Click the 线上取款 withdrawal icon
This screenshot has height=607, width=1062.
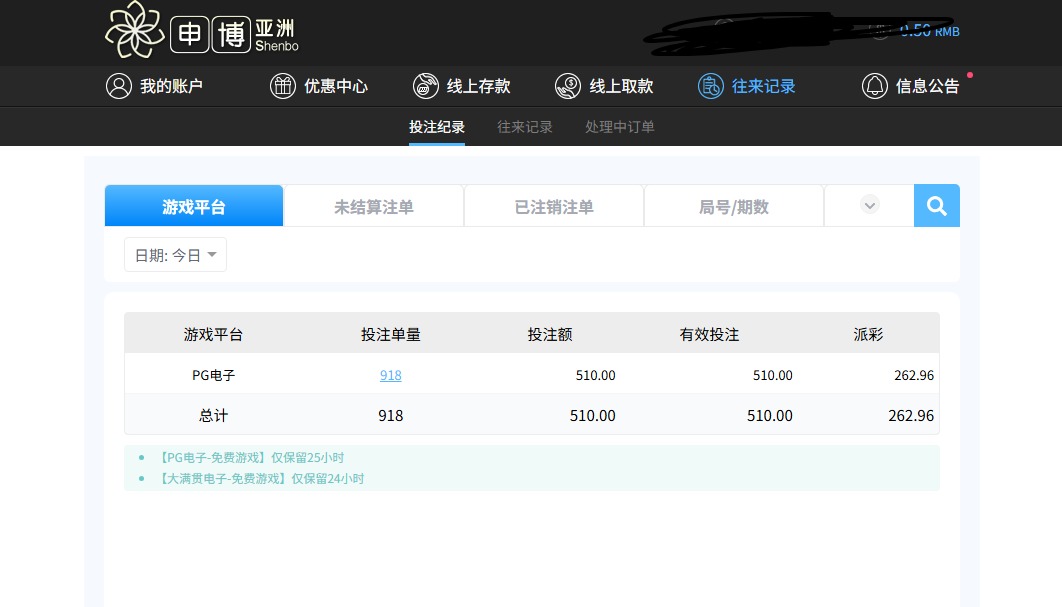click(x=568, y=86)
